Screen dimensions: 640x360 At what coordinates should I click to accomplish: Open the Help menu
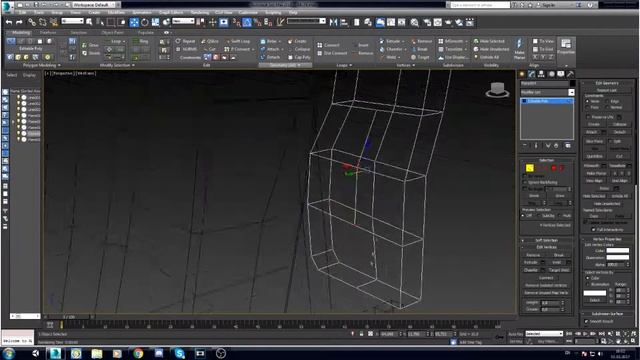point(293,13)
